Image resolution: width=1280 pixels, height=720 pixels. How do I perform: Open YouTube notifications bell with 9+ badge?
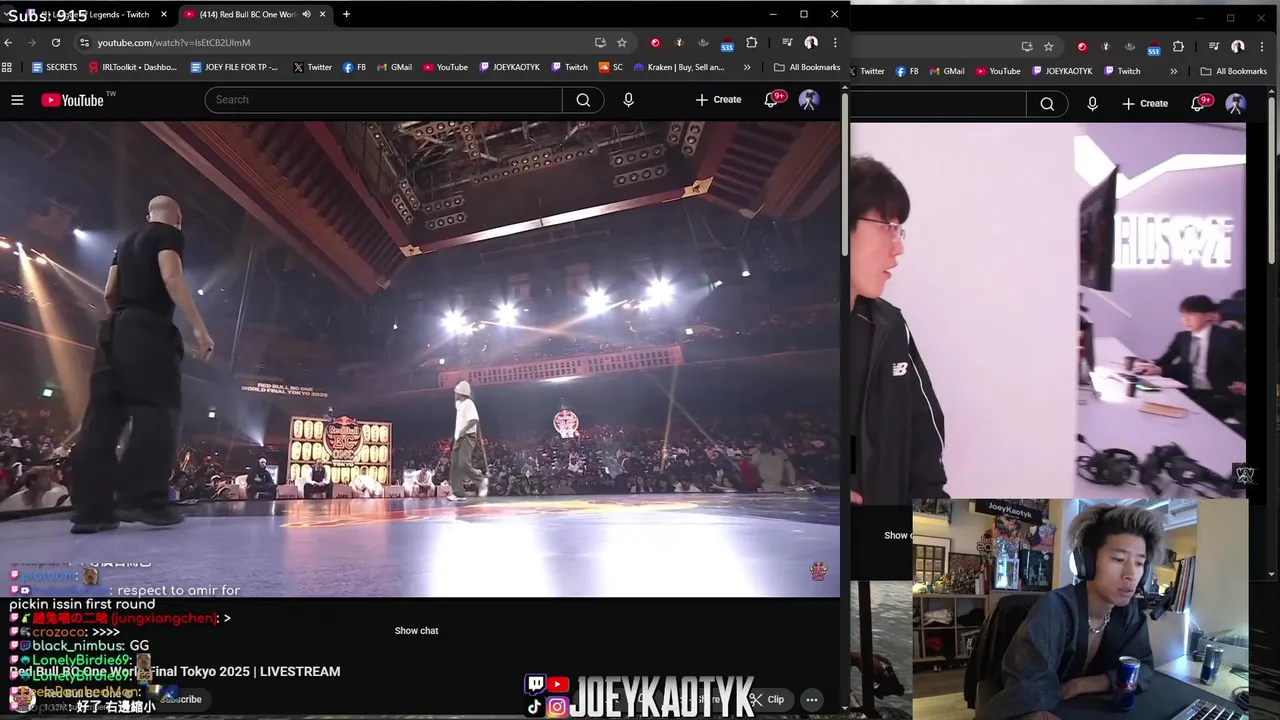tap(771, 100)
